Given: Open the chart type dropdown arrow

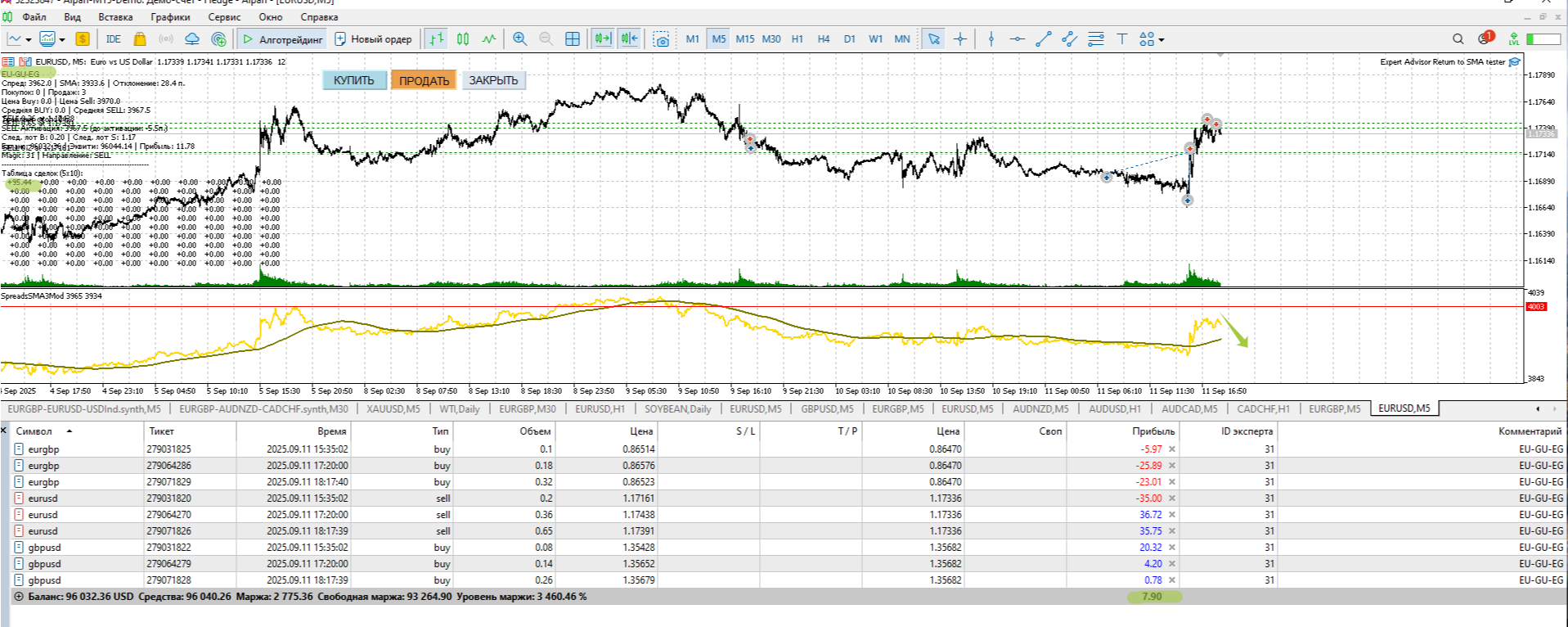Looking at the screenshot, I should [29, 39].
